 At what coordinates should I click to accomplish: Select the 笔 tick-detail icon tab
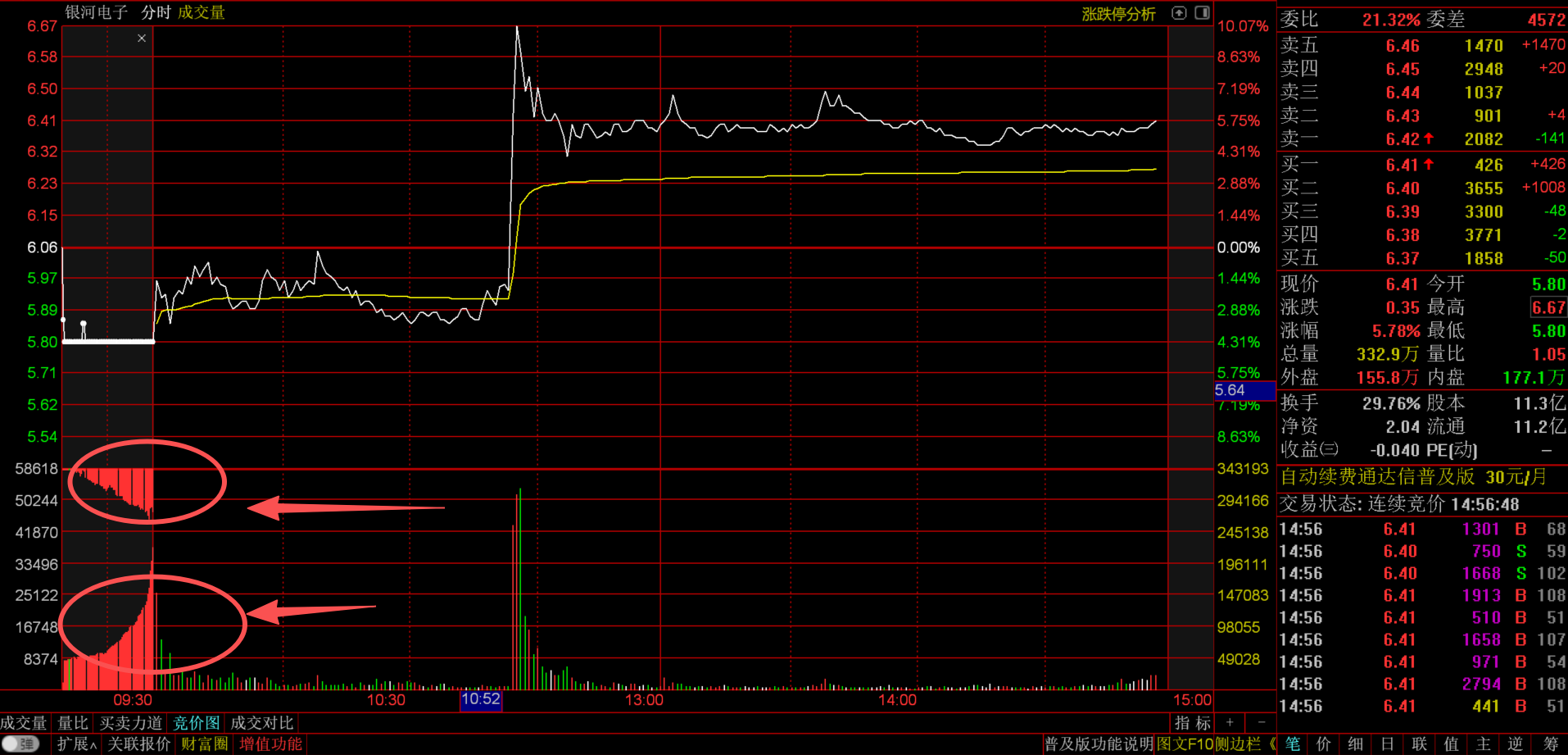[x=1293, y=744]
